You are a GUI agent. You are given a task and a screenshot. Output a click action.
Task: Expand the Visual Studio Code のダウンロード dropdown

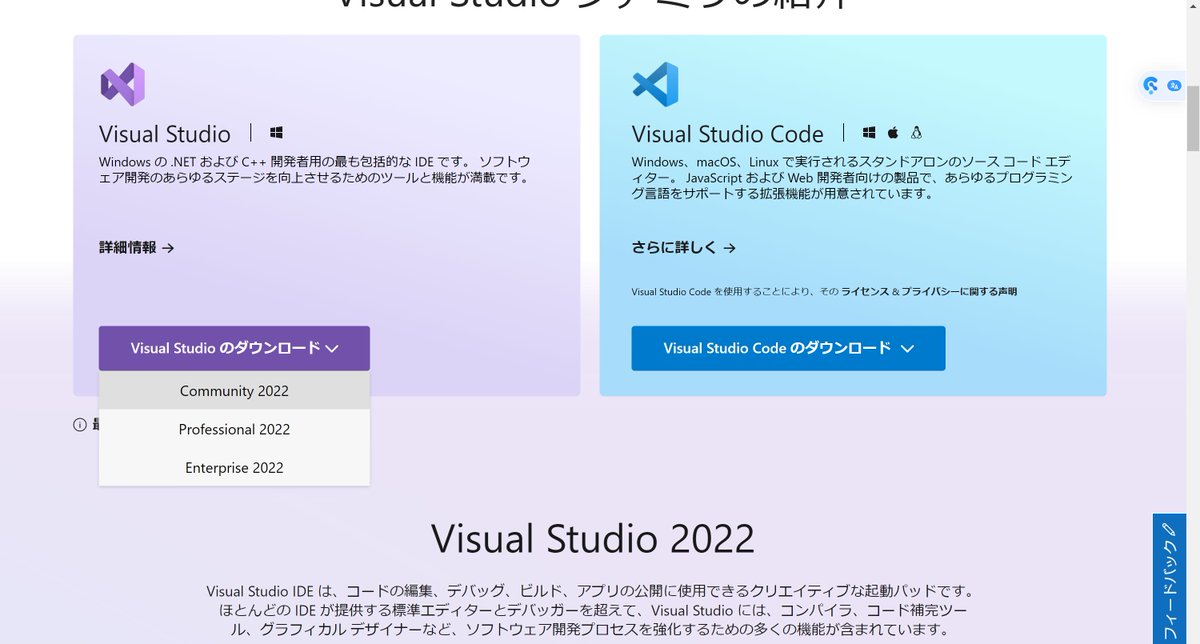[788, 348]
